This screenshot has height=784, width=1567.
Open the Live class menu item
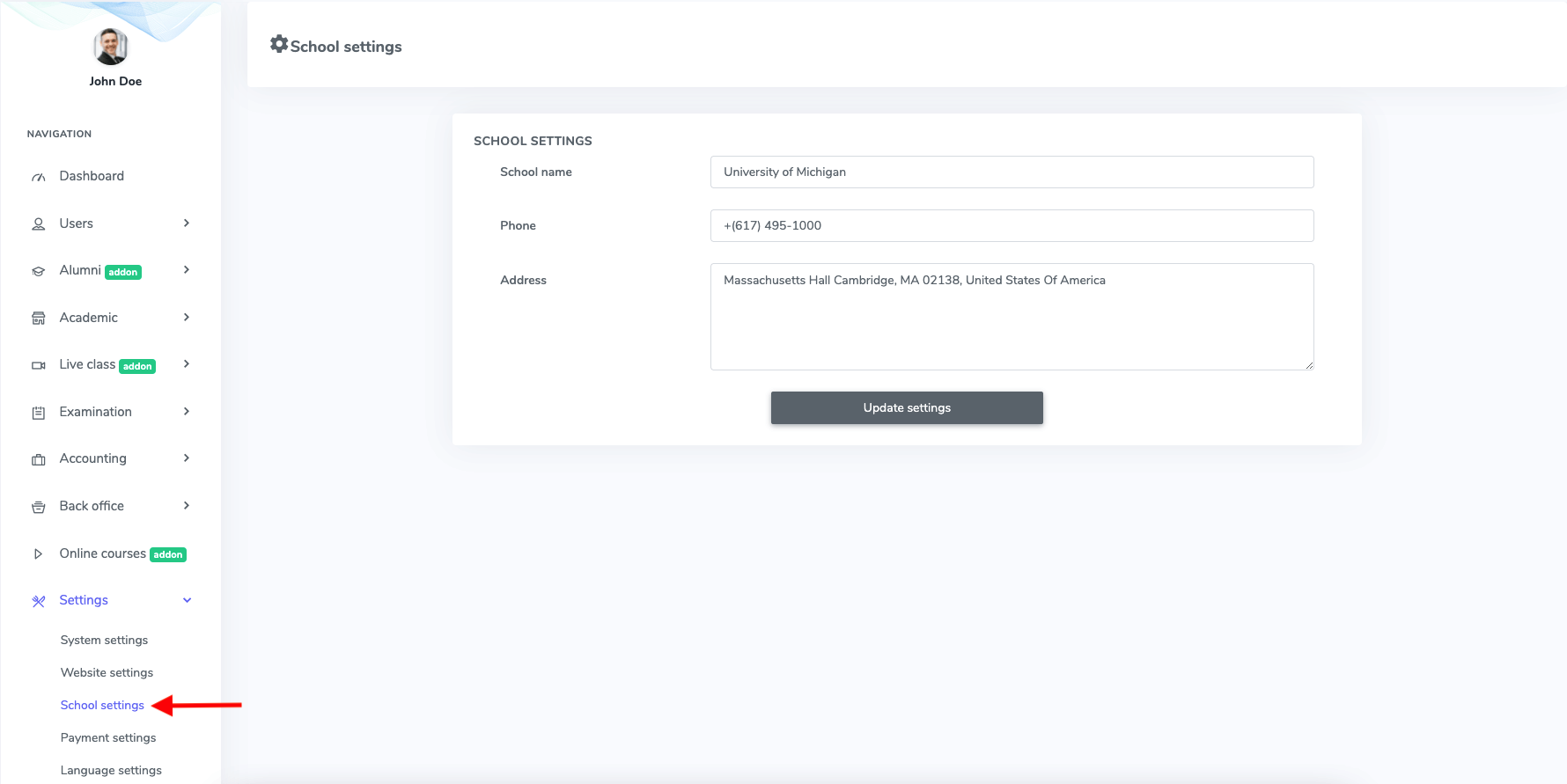click(x=87, y=364)
